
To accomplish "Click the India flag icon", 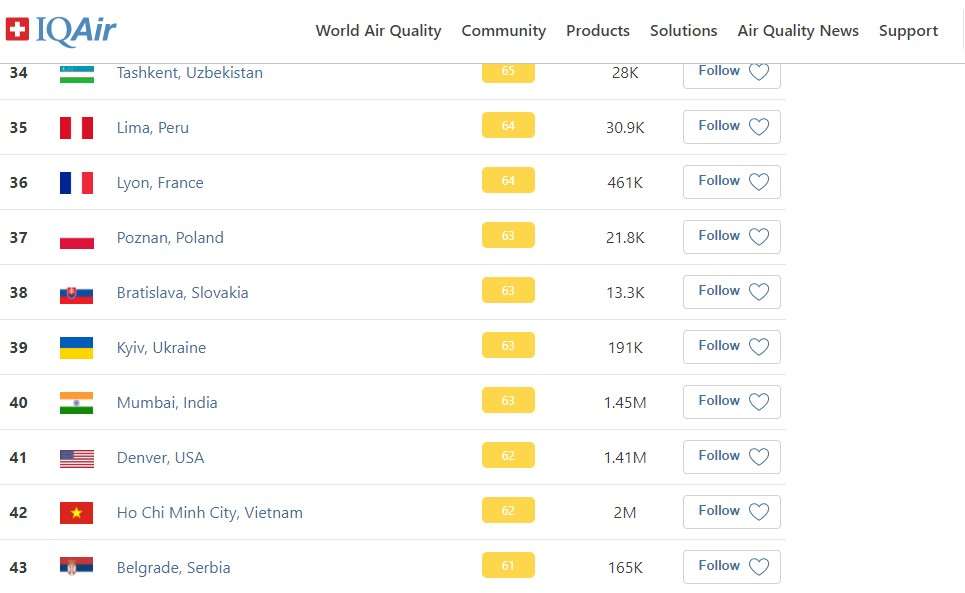I will pyautogui.click(x=76, y=403).
